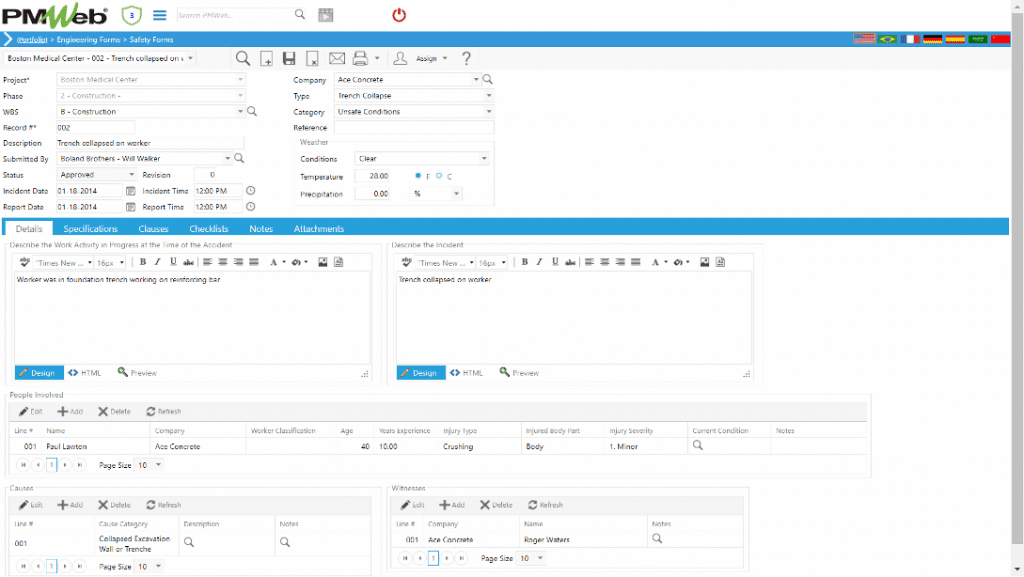Viewport: 1024px width, 577px height.
Task: Click the print icon
Action: (x=360, y=59)
